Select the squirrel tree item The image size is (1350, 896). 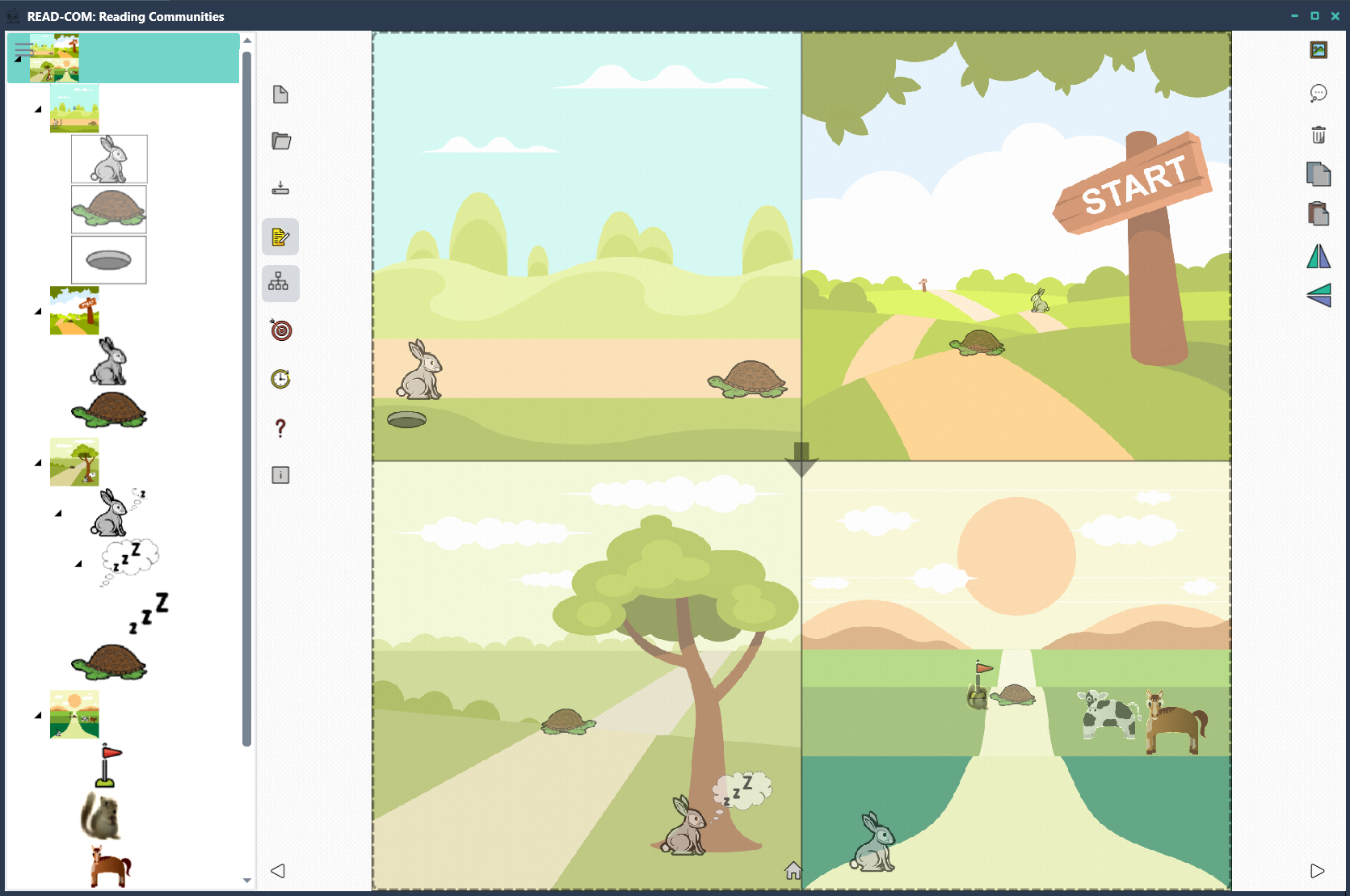[x=101, y=815]
